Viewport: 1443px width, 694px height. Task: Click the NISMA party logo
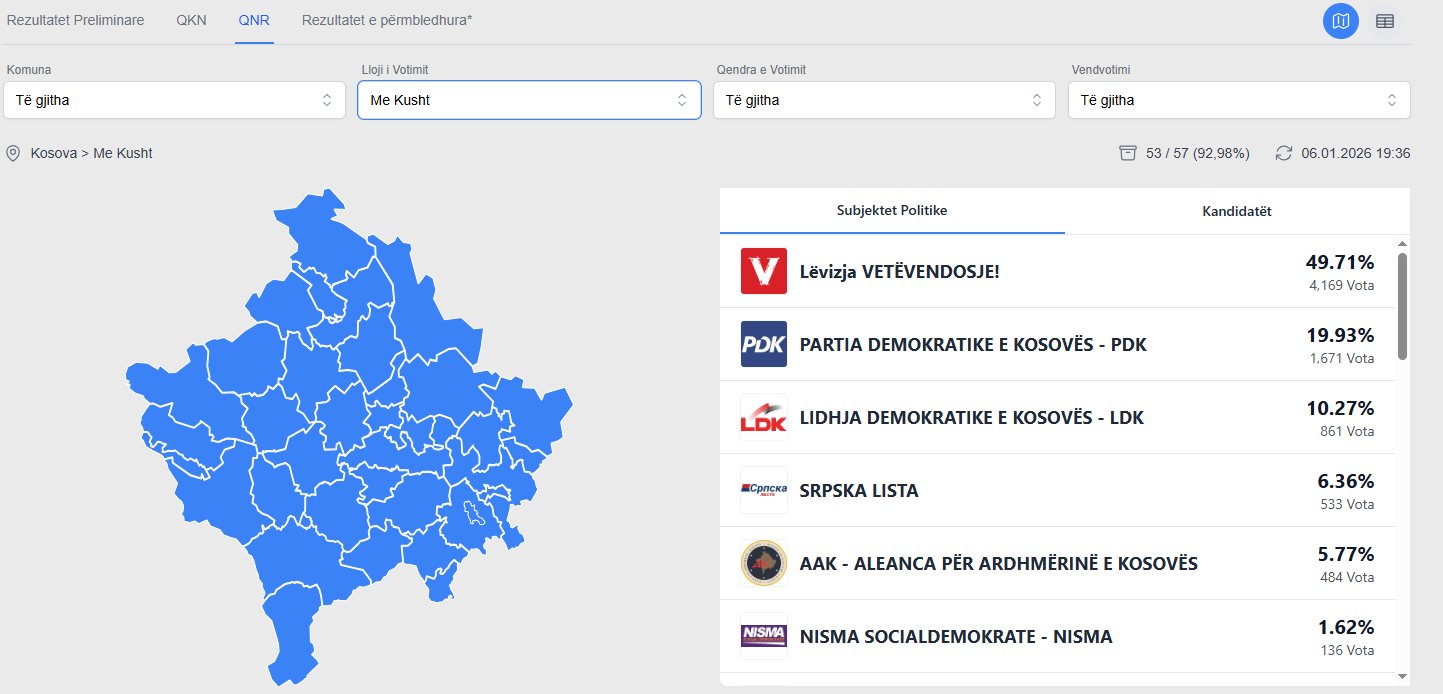[764, 636]
